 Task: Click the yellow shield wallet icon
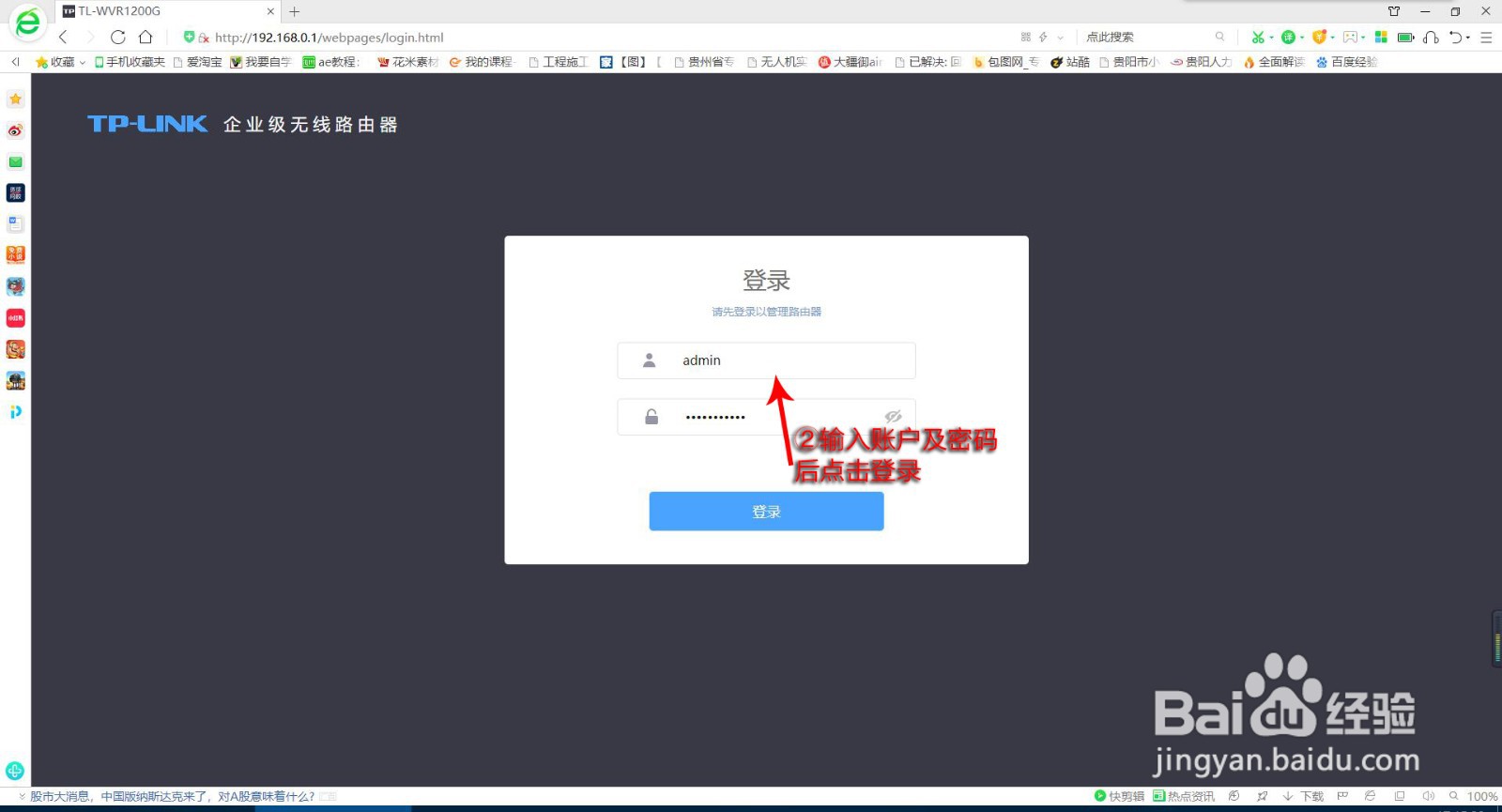point(1319,38)
